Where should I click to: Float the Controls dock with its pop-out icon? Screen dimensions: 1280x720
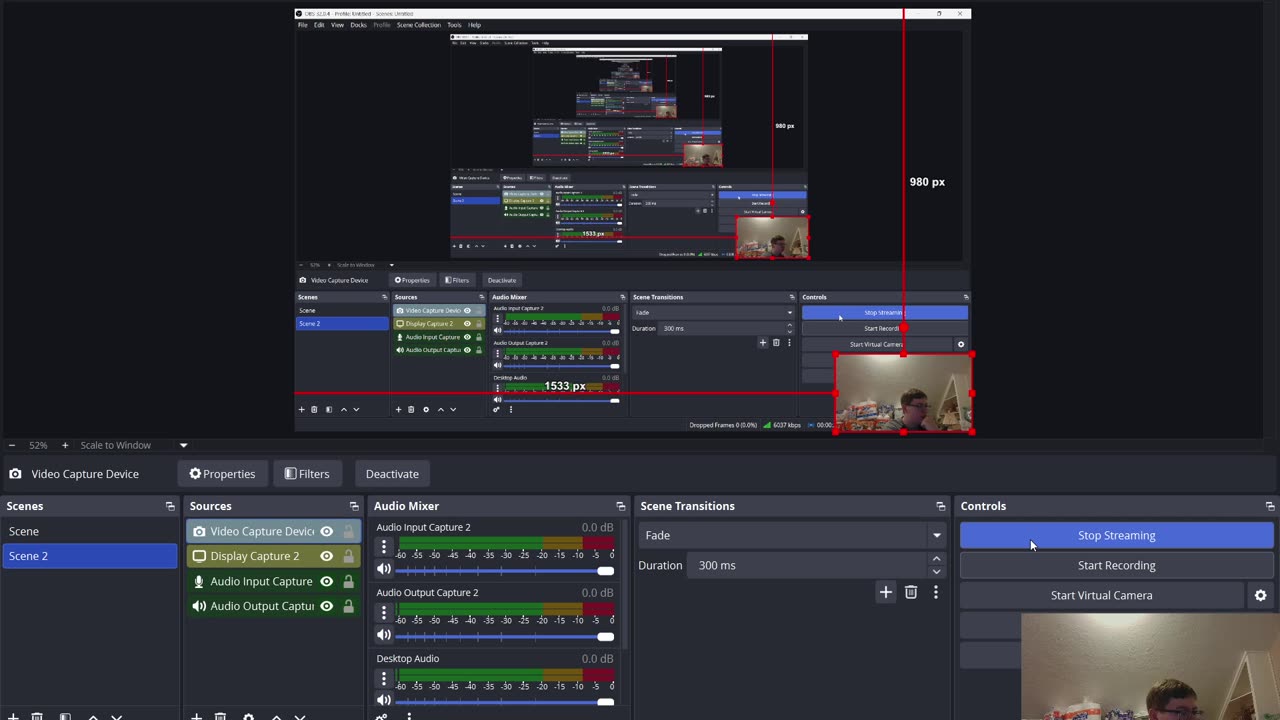(1270, 506)
